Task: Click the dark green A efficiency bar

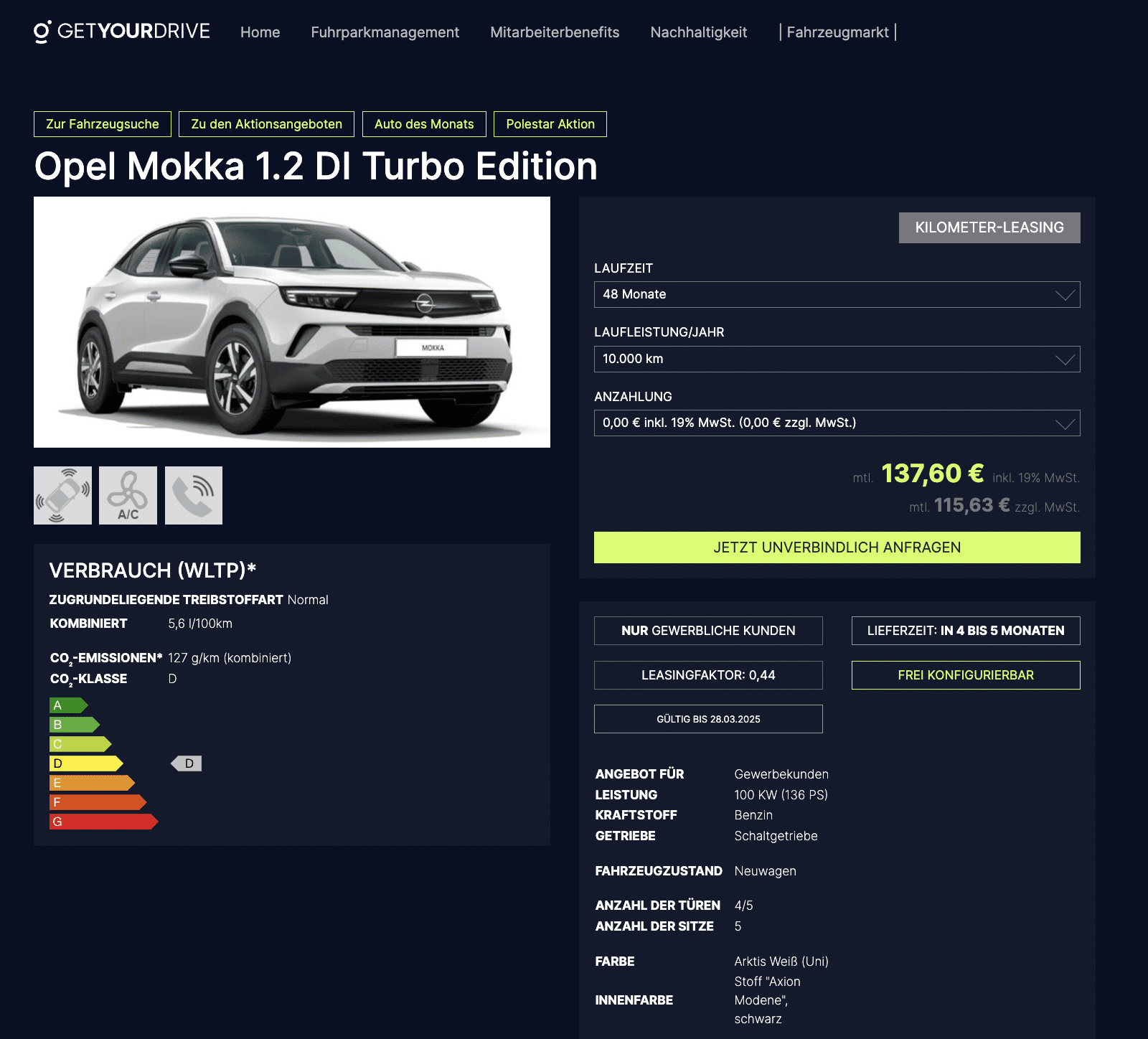Action: tap(69, 705)
